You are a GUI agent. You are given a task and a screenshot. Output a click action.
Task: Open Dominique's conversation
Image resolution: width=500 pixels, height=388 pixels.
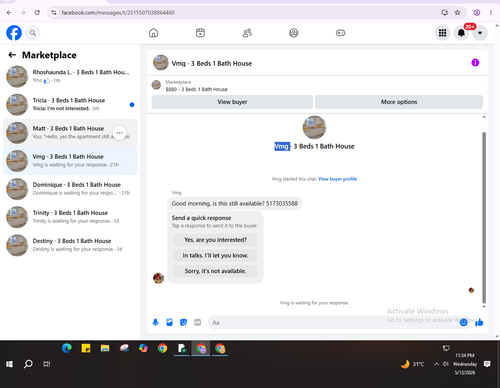click(70, 189)
